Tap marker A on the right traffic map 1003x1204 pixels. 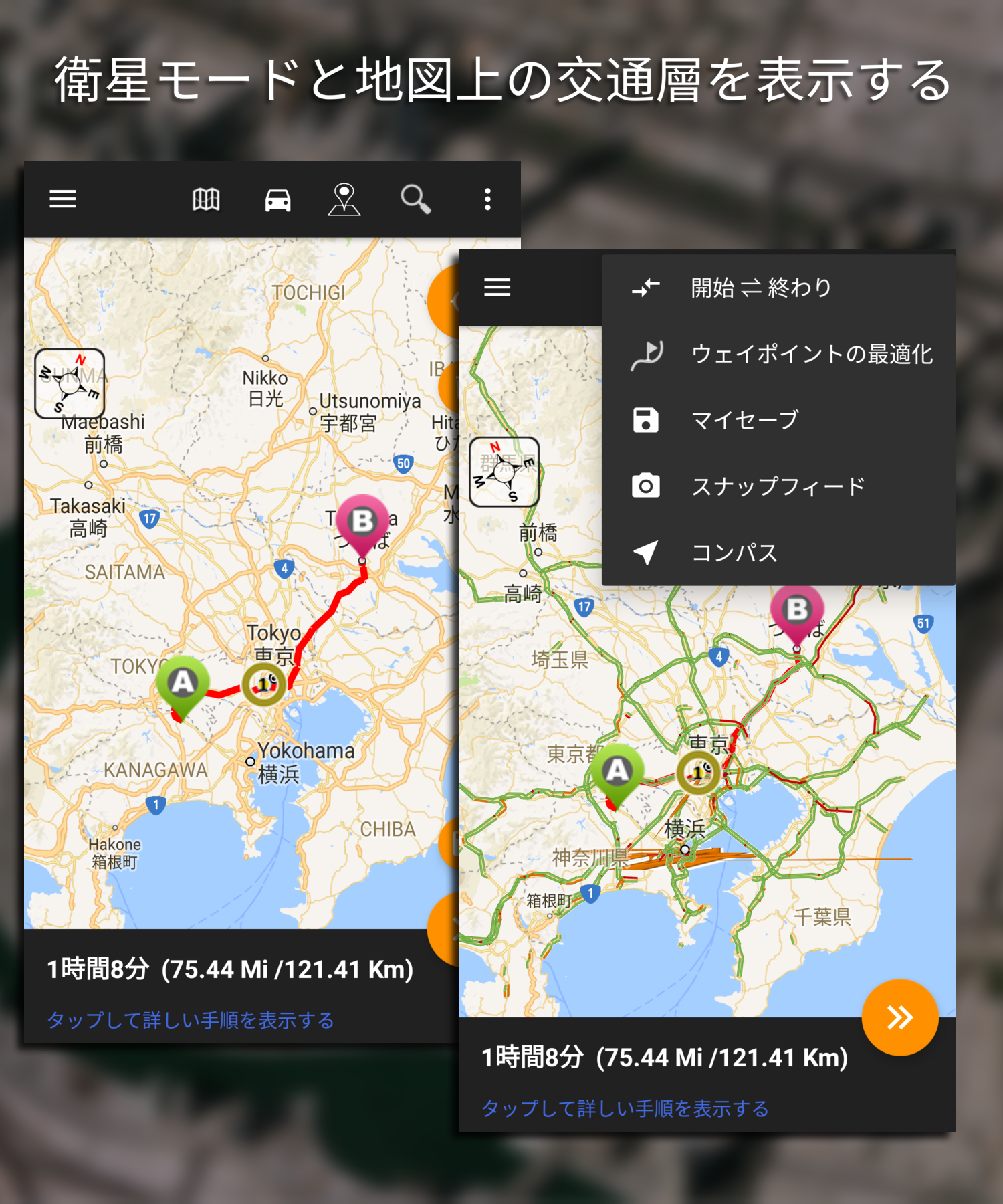coord(617,776)
